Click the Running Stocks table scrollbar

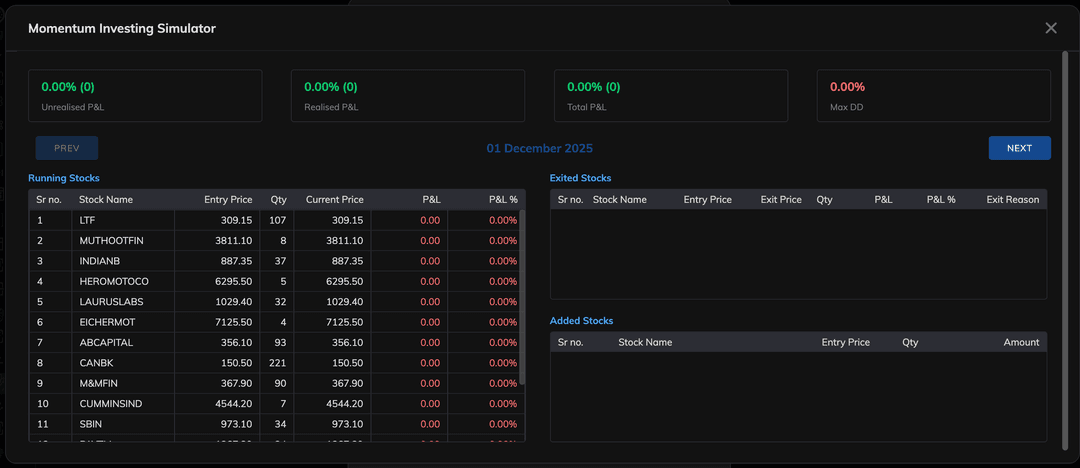[x=521, y=300]
